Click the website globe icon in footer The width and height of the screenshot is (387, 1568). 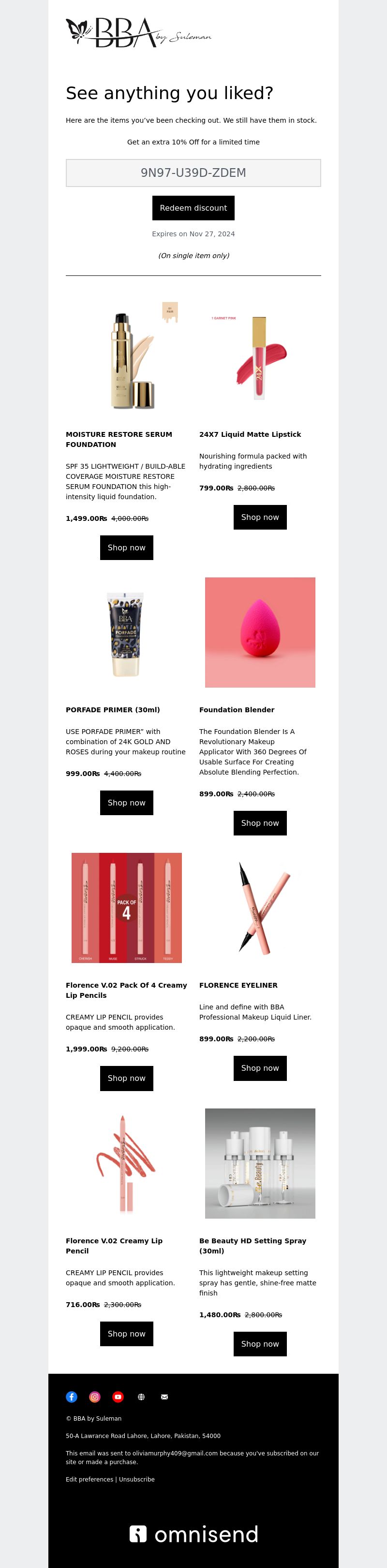(x=141, y=1397)
